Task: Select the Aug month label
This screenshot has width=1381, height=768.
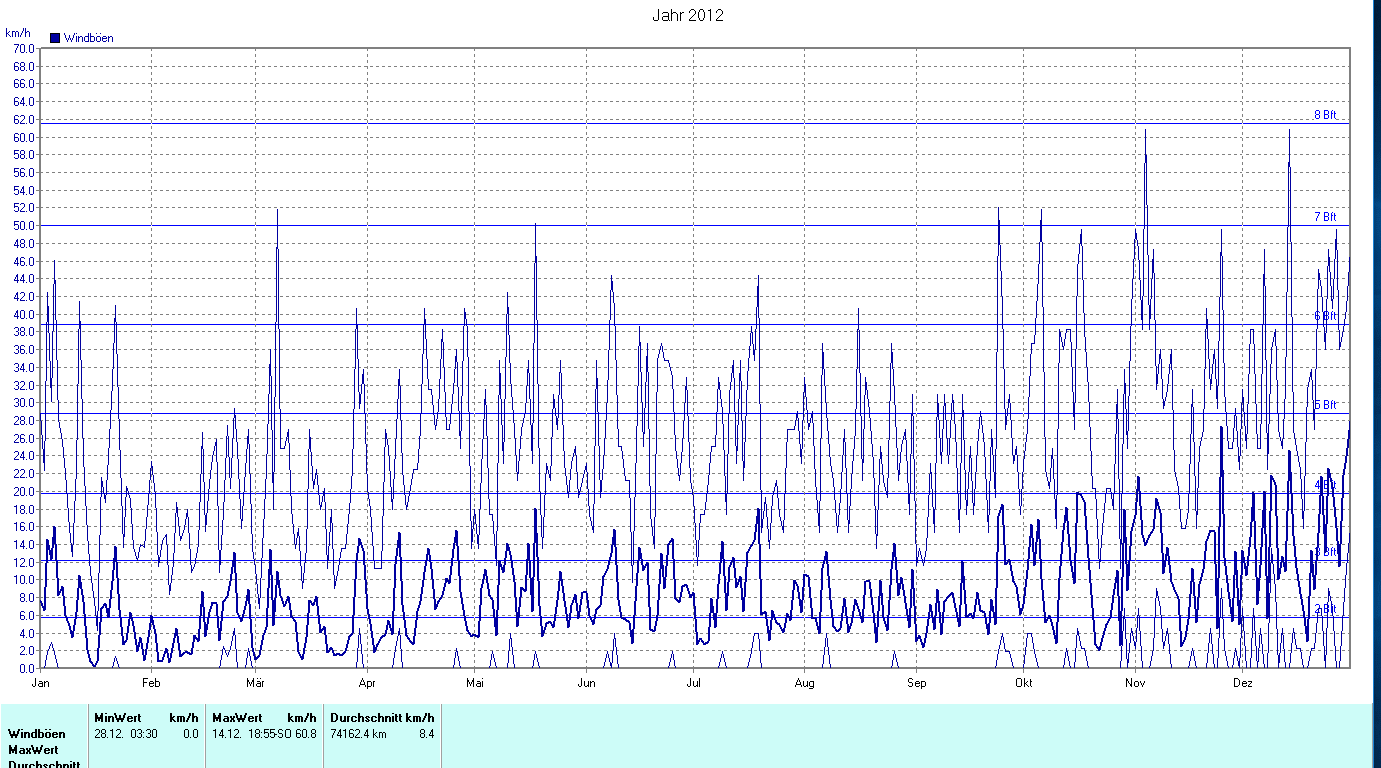Action: tap(805, 684)
